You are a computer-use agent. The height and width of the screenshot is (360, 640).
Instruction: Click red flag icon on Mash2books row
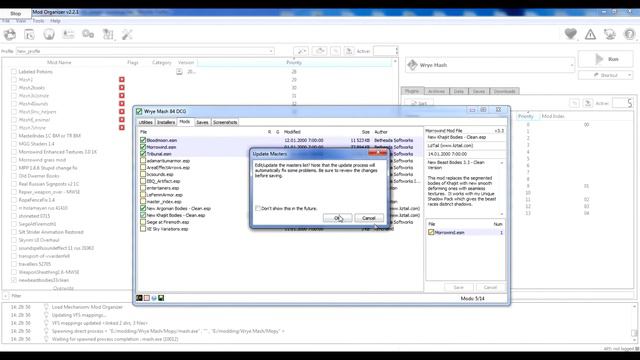[x=122, y=87]
